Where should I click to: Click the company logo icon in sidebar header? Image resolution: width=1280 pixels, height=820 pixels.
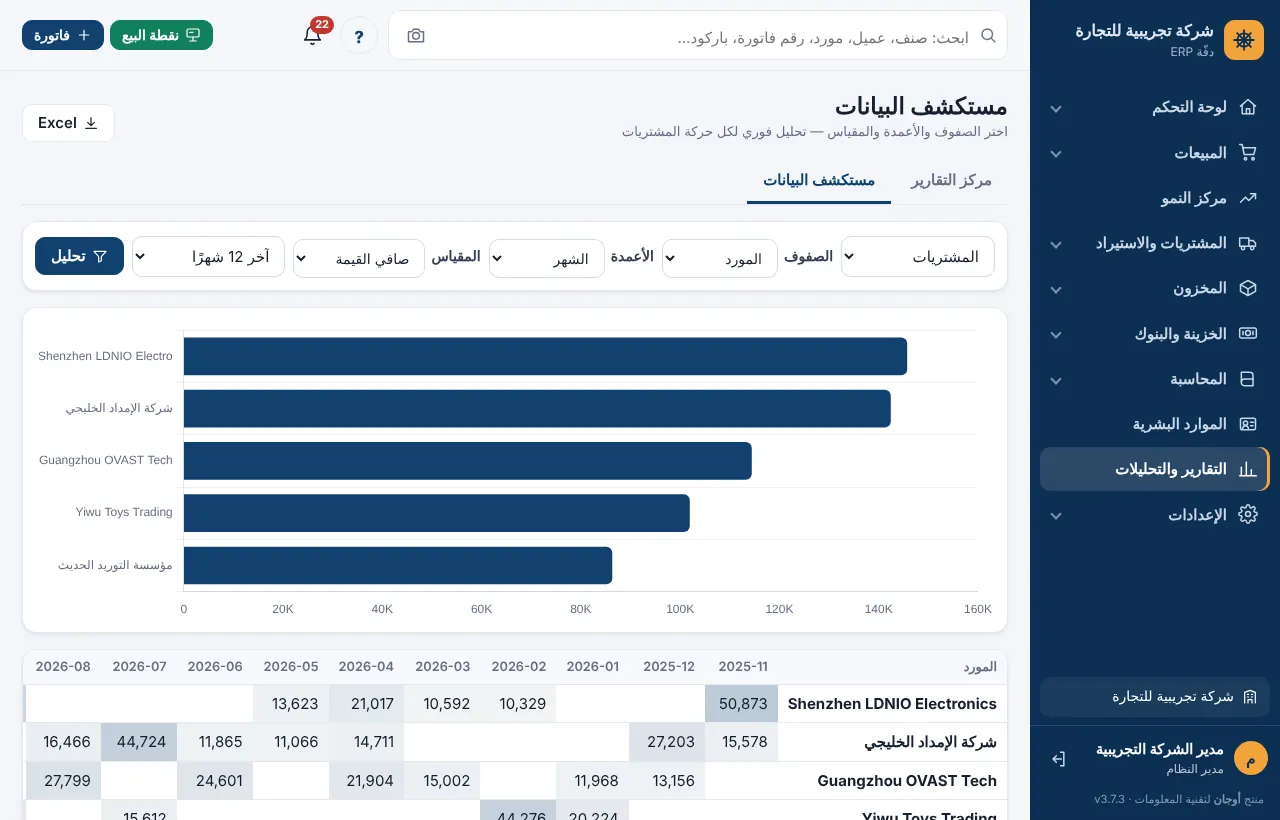(x=1244, y=40)
